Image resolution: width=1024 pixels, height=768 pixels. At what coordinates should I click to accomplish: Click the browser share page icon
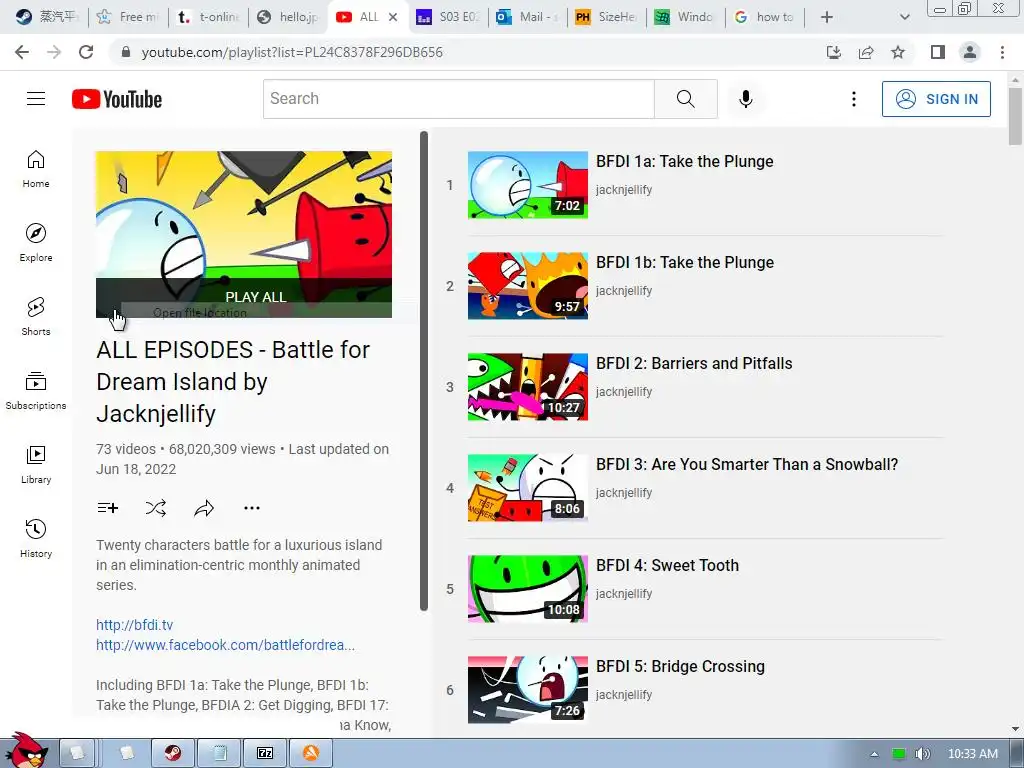pos(866,52)
